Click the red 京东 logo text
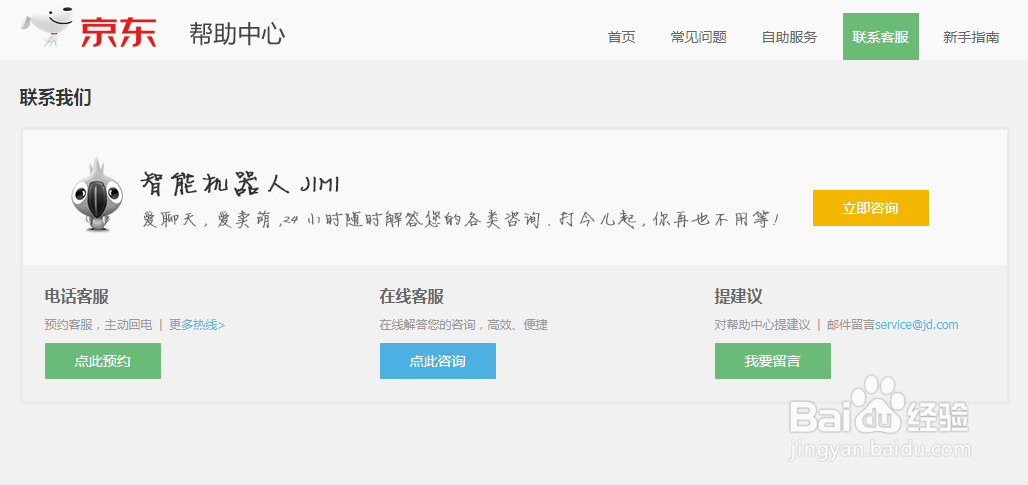The width and height of the screenshot is (1028, 485). coord(119,32)
